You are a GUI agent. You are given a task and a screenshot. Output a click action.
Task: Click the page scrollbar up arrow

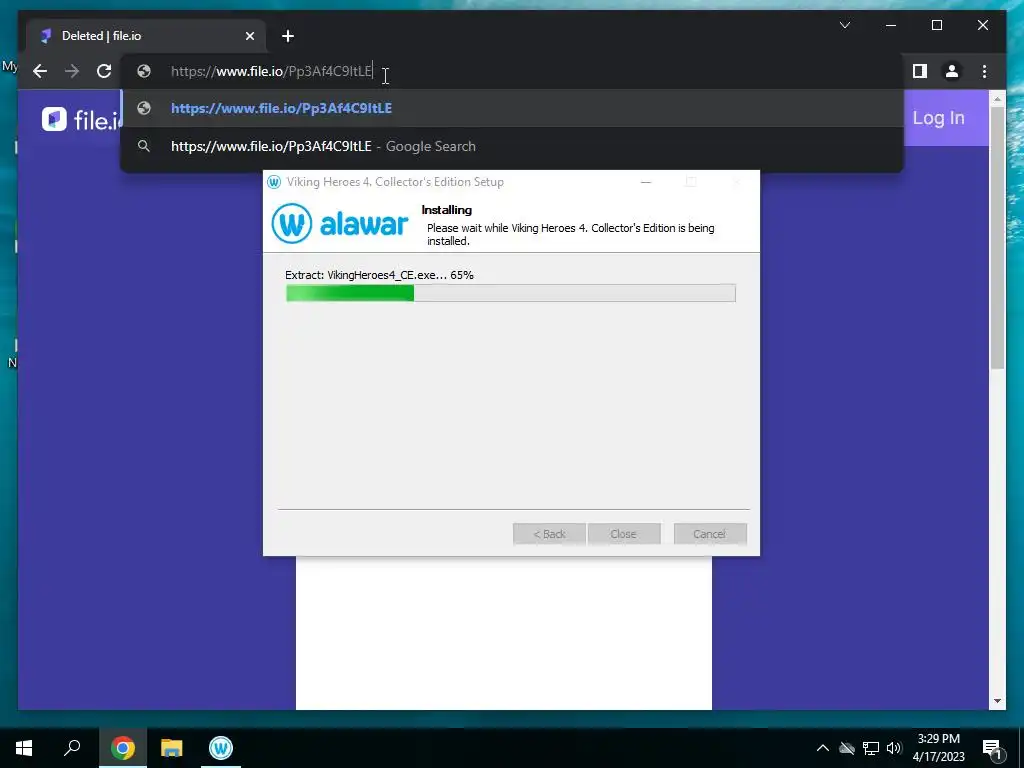click(997, 99)
